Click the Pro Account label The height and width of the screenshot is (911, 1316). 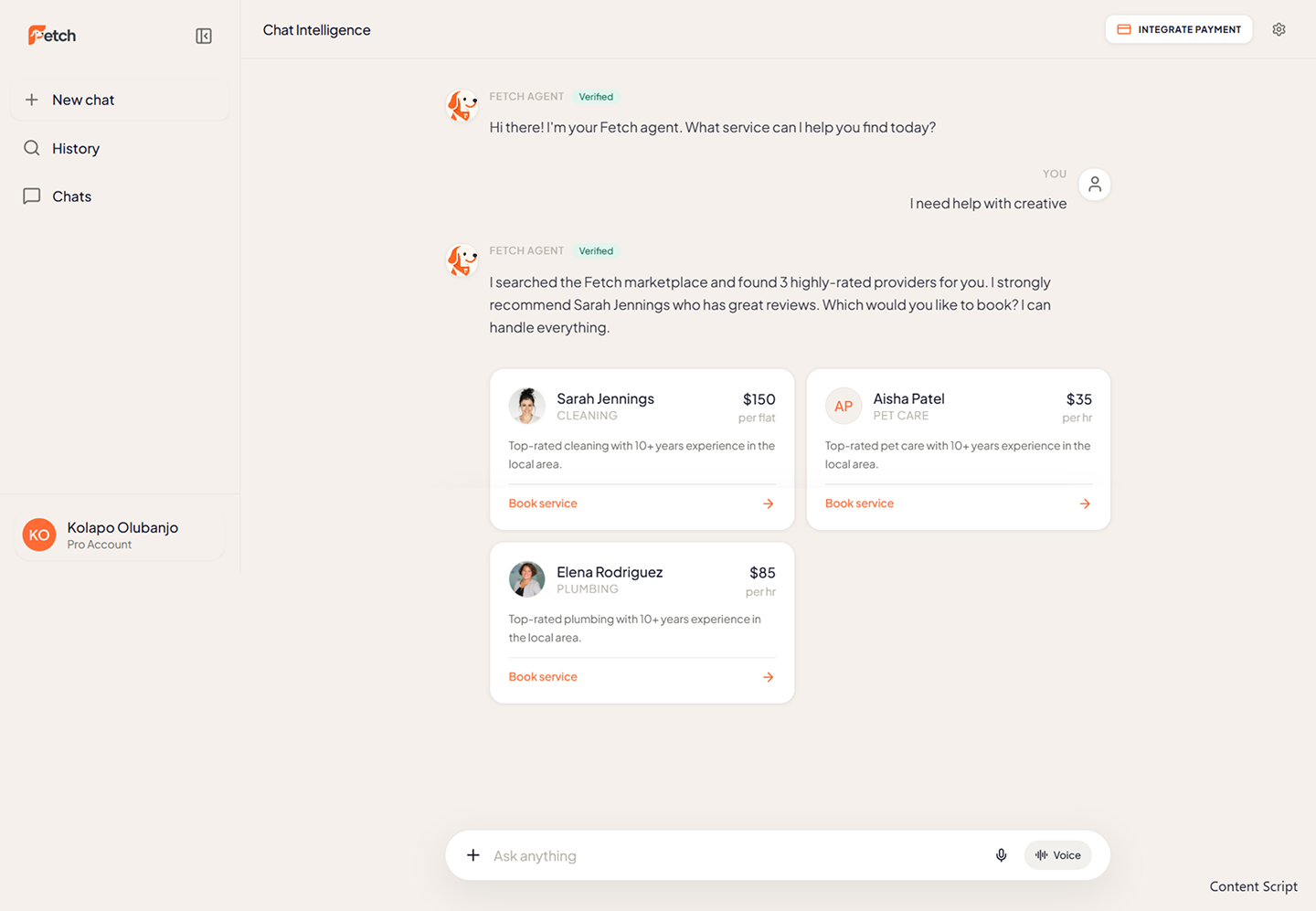[x=99, y=545]
